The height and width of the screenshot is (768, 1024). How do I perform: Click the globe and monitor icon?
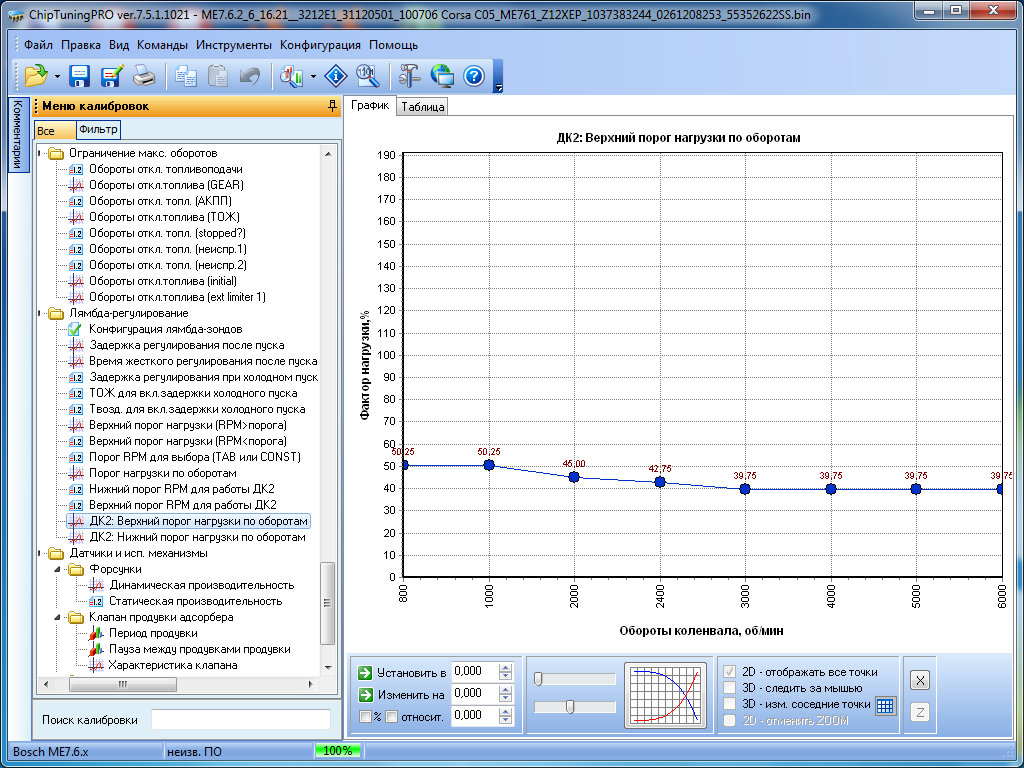pyautogui.click(x=442, y=76)
